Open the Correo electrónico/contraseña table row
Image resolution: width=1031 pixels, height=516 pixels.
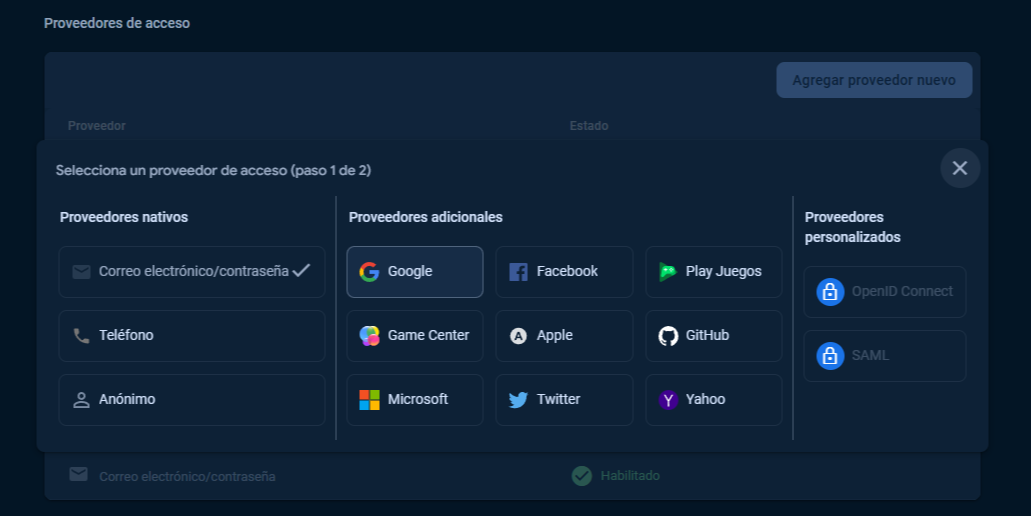(512, 476)
